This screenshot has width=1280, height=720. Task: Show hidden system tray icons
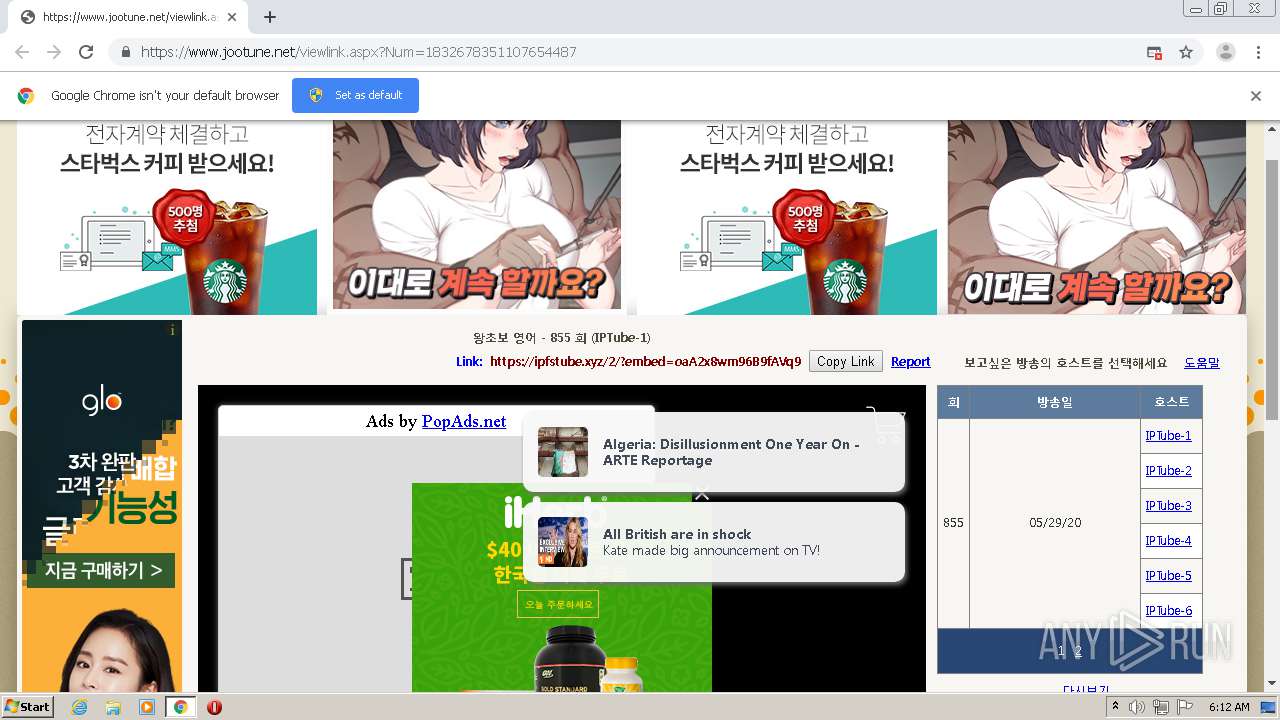point(1116,707)
